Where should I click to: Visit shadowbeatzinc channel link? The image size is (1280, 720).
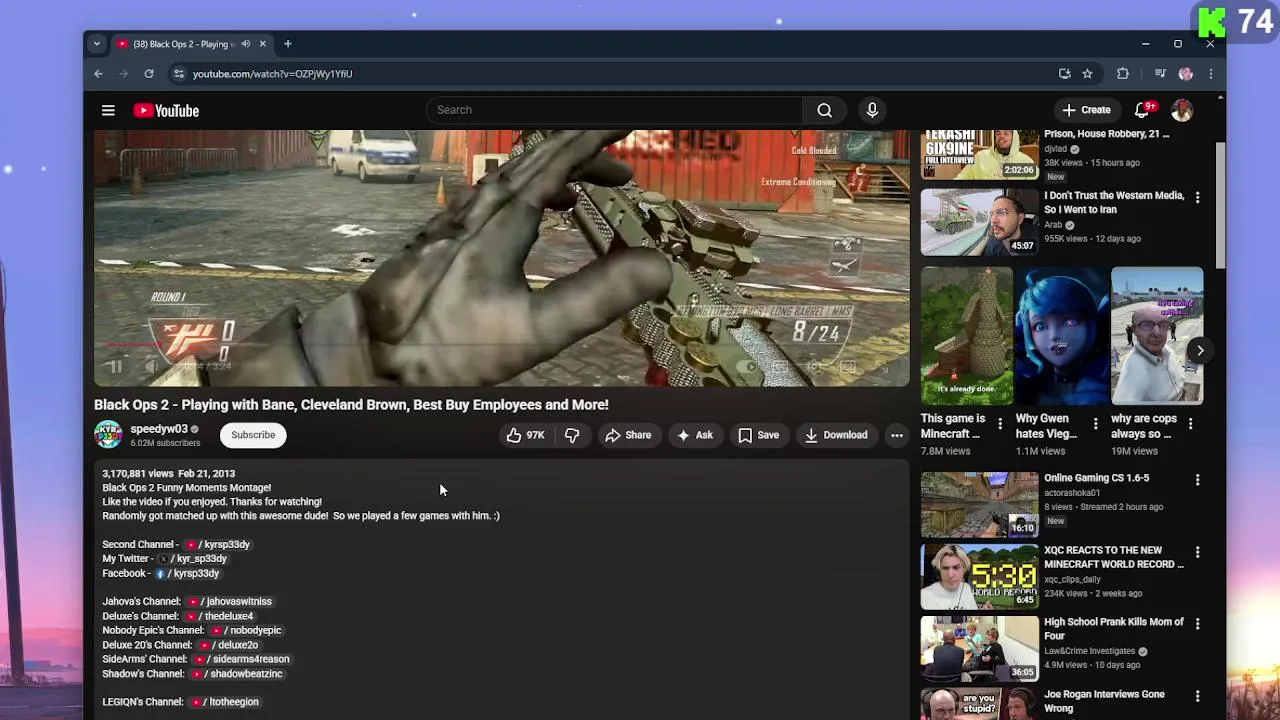tap(236, 674)
